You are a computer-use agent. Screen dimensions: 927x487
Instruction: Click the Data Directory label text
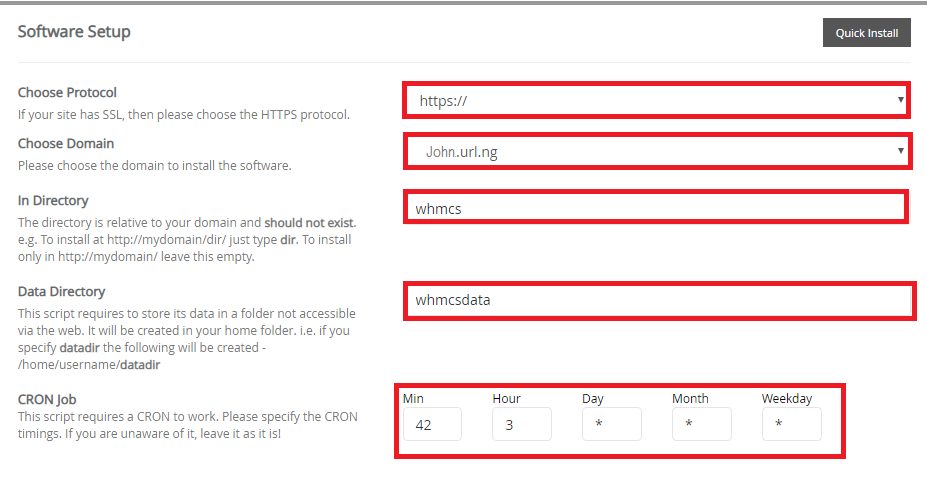61,292
